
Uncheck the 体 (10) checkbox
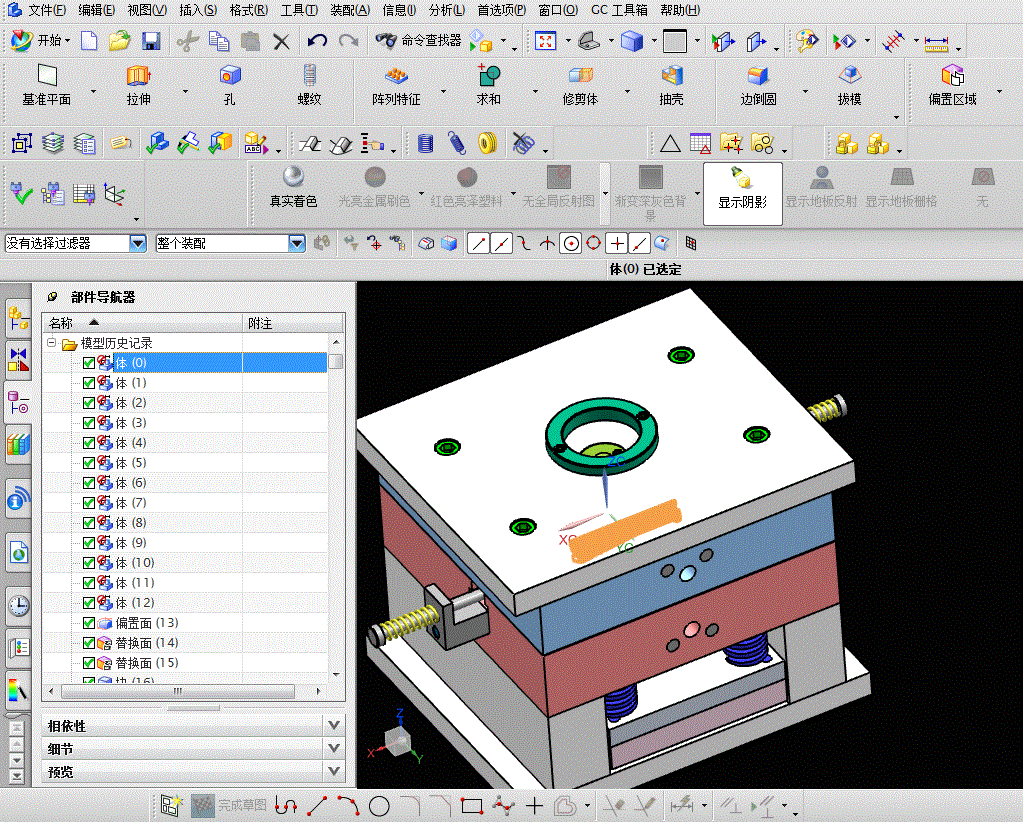pos(89,563)
